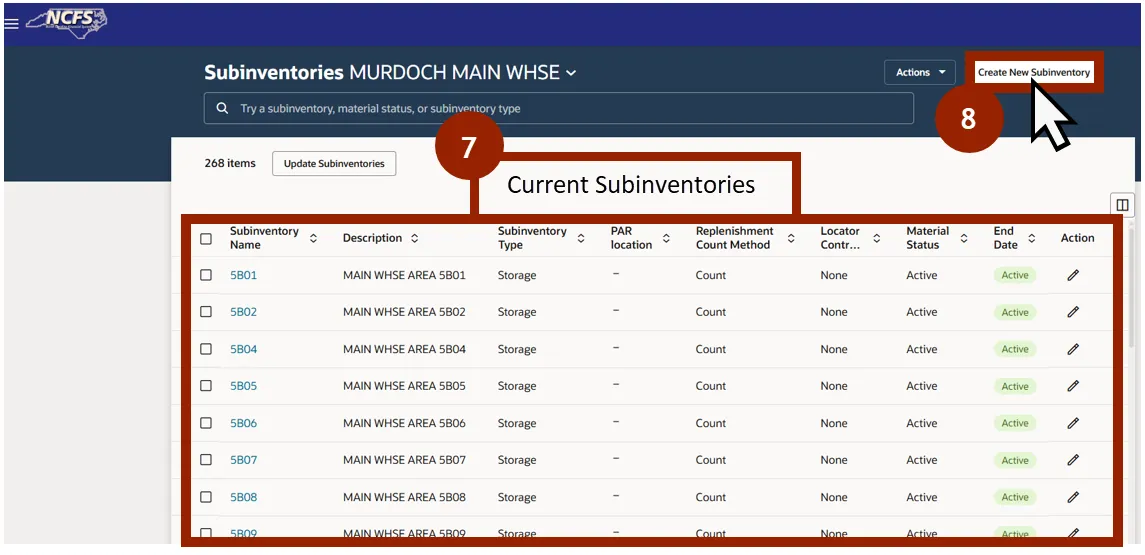Sort by Material Status column
The height and width of the screenshot is (555, 1145).
[x=964, y=239]
